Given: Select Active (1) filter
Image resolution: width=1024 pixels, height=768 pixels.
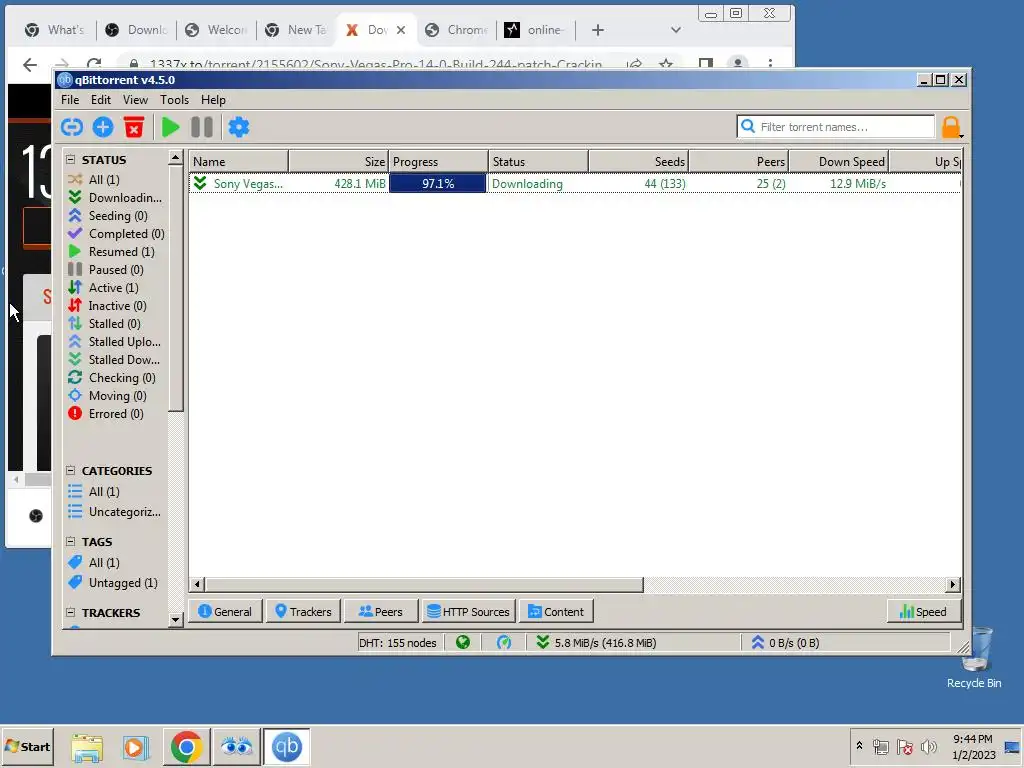Looking at the screenshot, I should tap(103, 287).
